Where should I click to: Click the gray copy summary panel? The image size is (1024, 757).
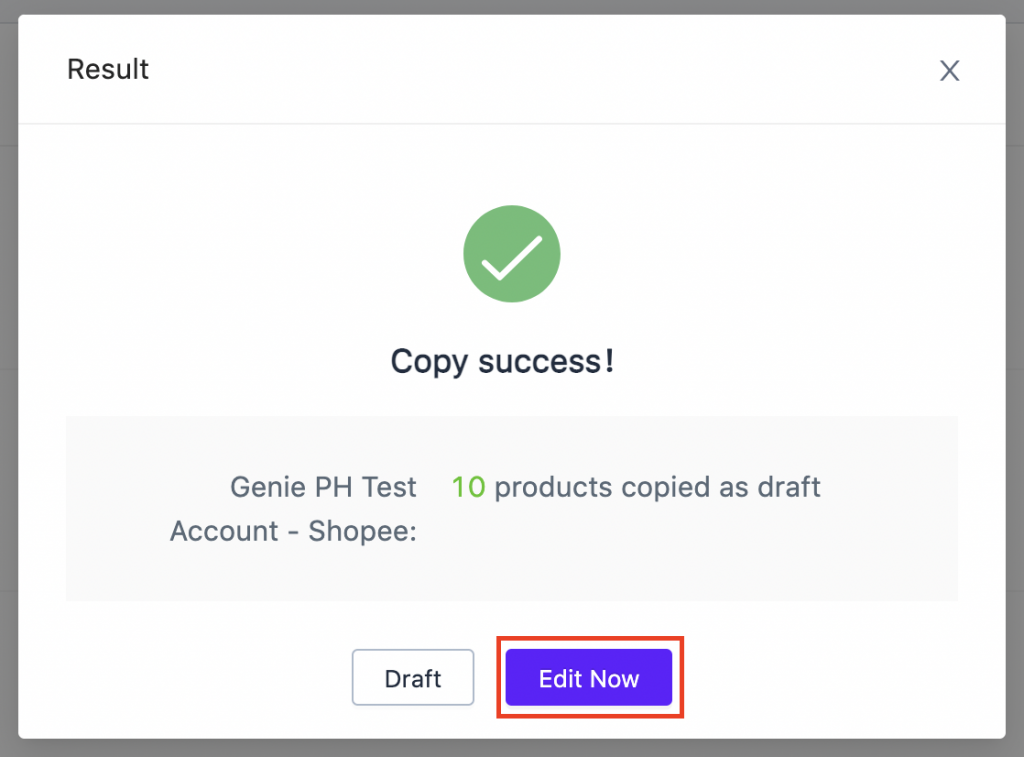click(x=511, y=508)
